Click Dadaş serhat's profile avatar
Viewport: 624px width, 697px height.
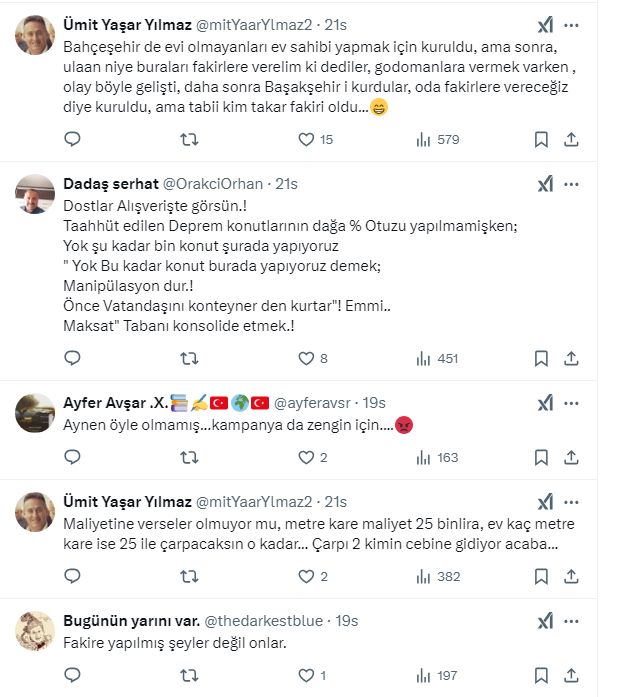(35, 193)
